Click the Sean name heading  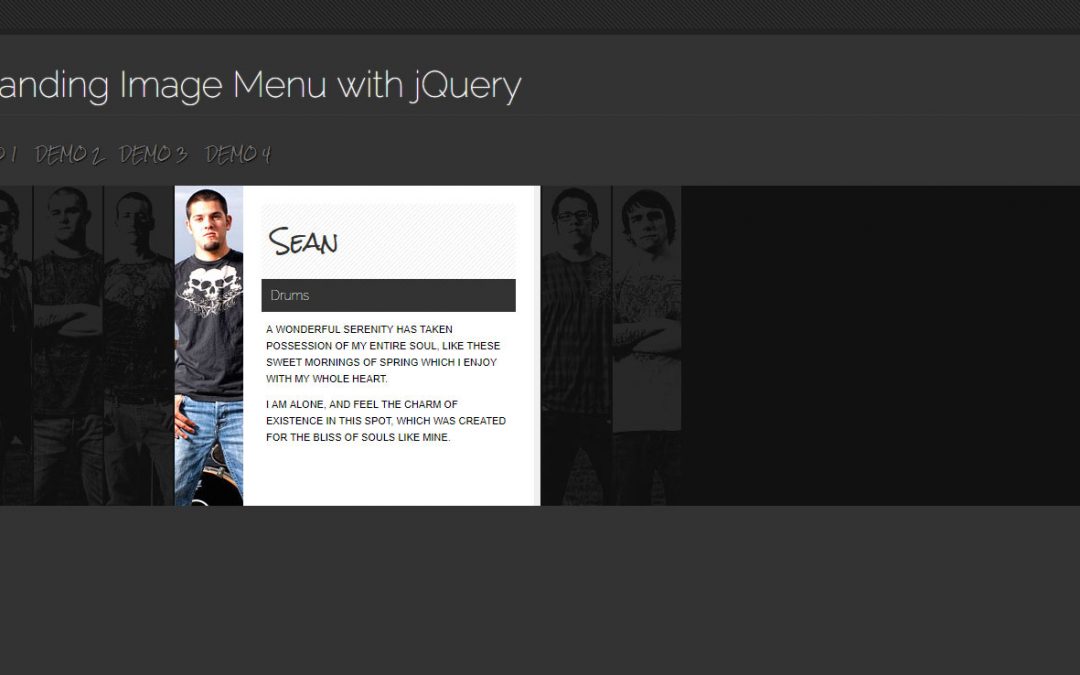pos(302,240)
